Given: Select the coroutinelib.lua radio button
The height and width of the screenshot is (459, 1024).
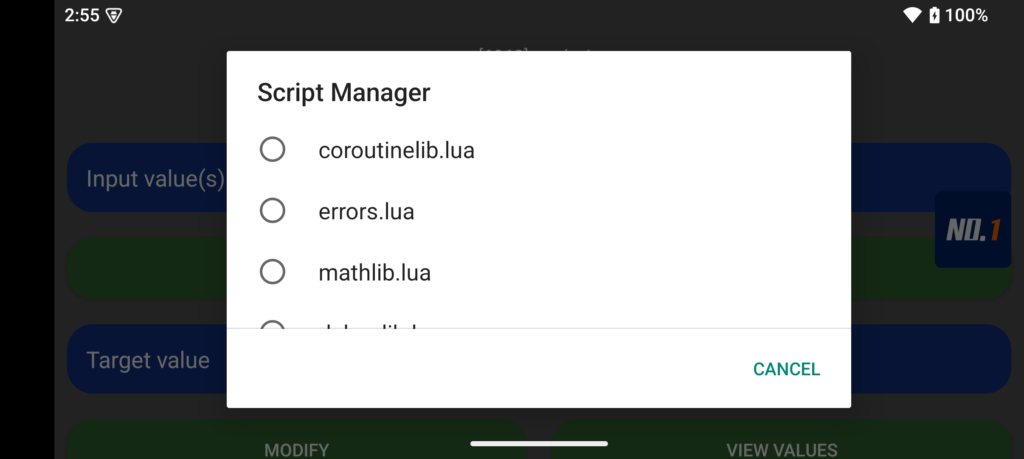Looking at the screenshot, I should pos(272,150).
